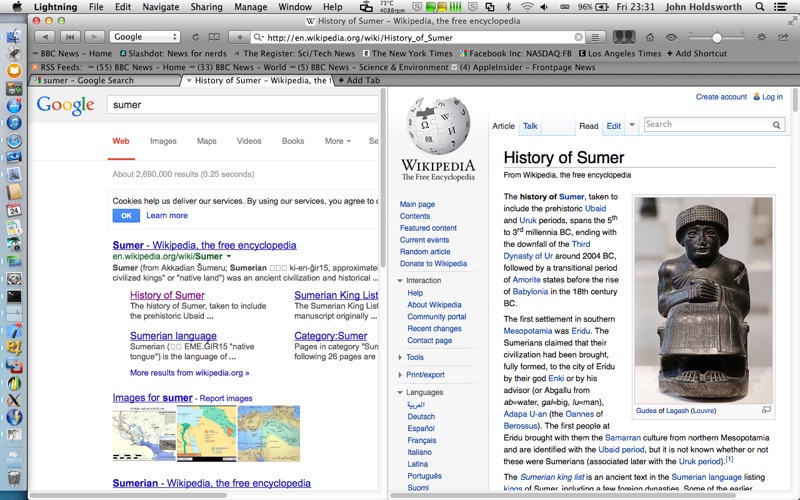This screenshot has width=800, height=500.
Task: Click the URL address field
Action: pyautogui.click(x=418, y=37)
